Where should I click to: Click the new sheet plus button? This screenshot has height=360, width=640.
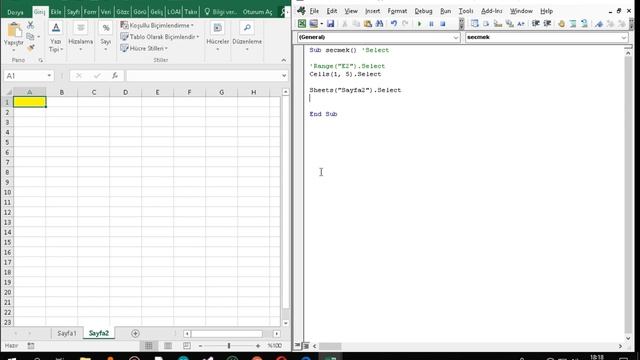pyautogui.click(x=135, y=333)
